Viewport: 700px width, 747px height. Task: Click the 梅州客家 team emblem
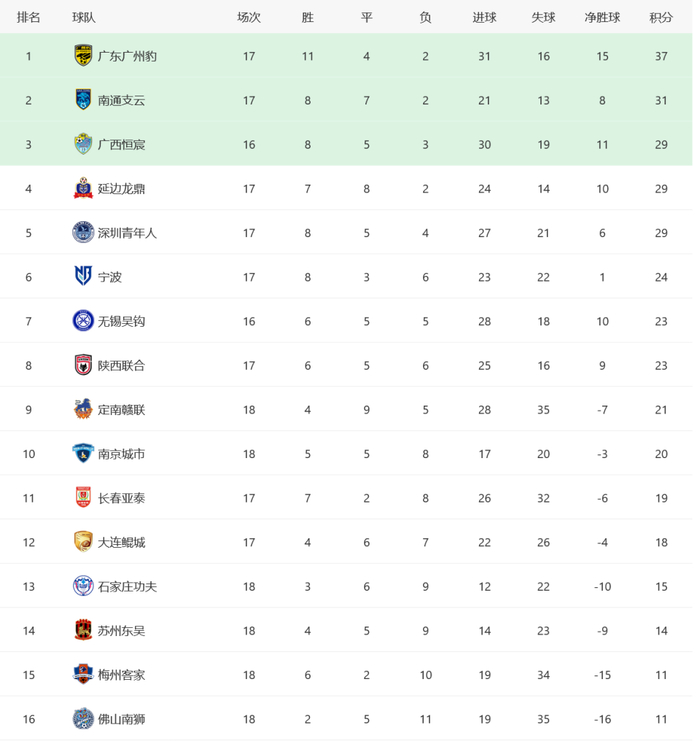point(83,674)
